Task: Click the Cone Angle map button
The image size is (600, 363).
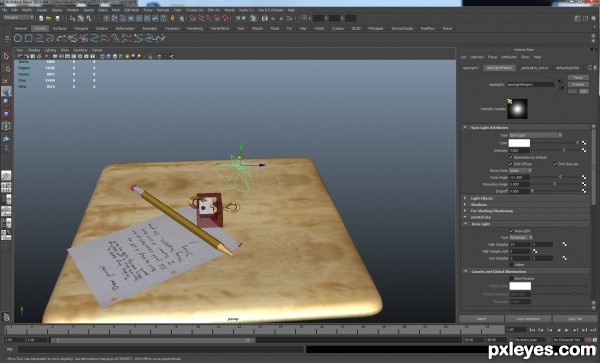Action: pyautogui.click(x=584, y=177)
